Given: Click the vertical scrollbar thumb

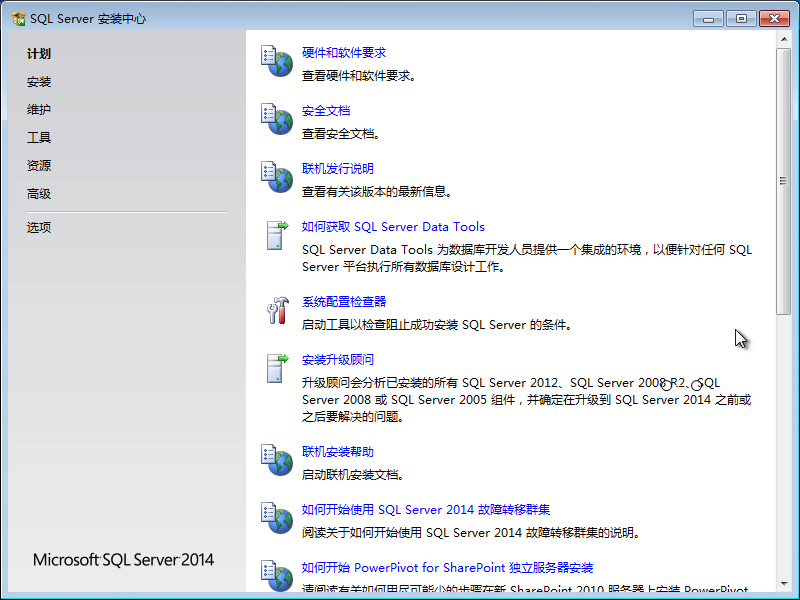Looking at the screenshot, I should [x=784, y=181].
